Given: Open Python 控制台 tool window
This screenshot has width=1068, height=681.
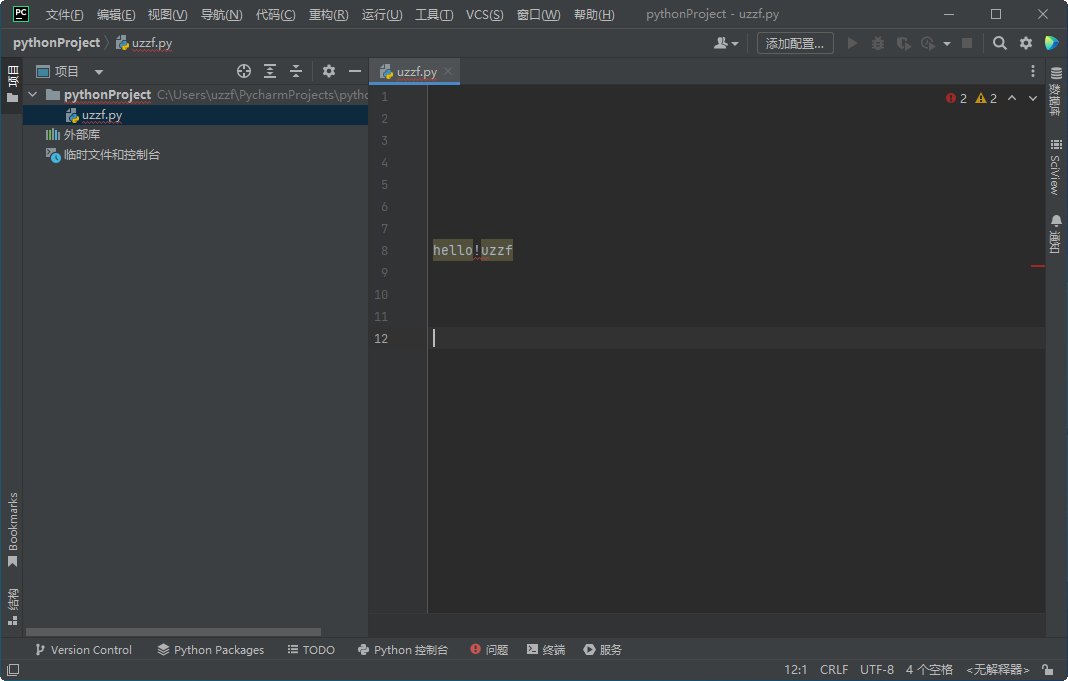Looking at the screenshot, I should (x=403, y=650).
